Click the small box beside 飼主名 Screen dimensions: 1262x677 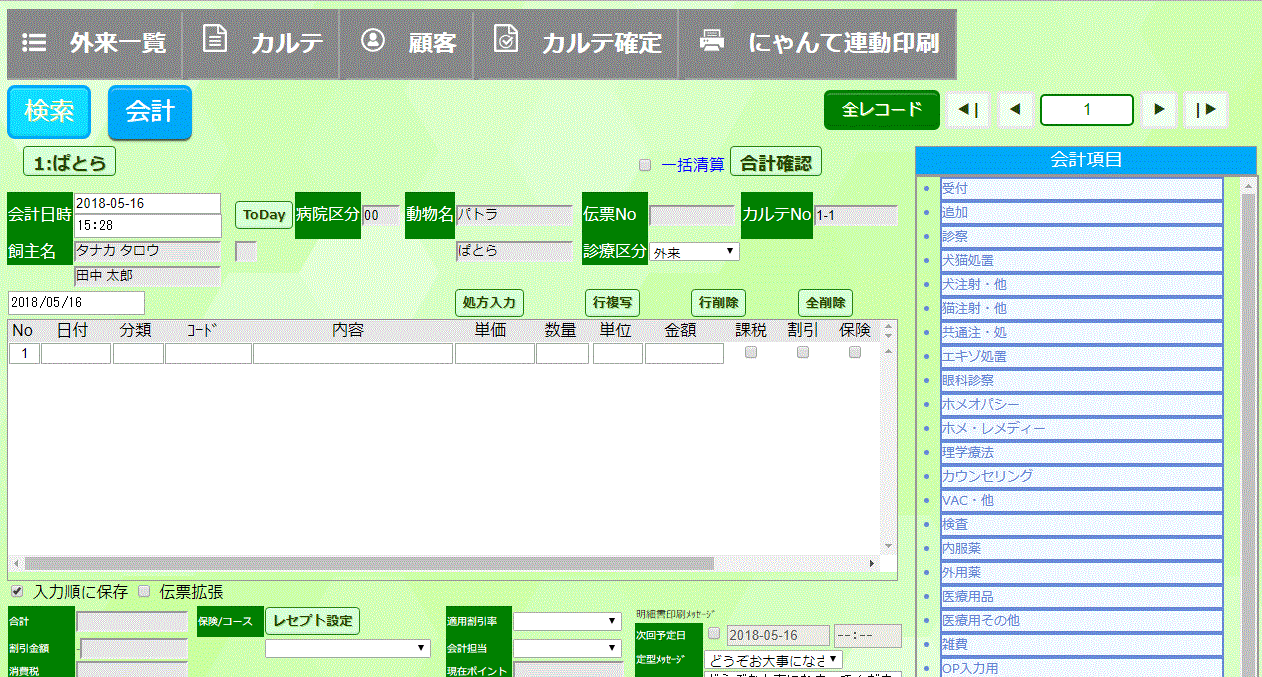tap(245, 251)
